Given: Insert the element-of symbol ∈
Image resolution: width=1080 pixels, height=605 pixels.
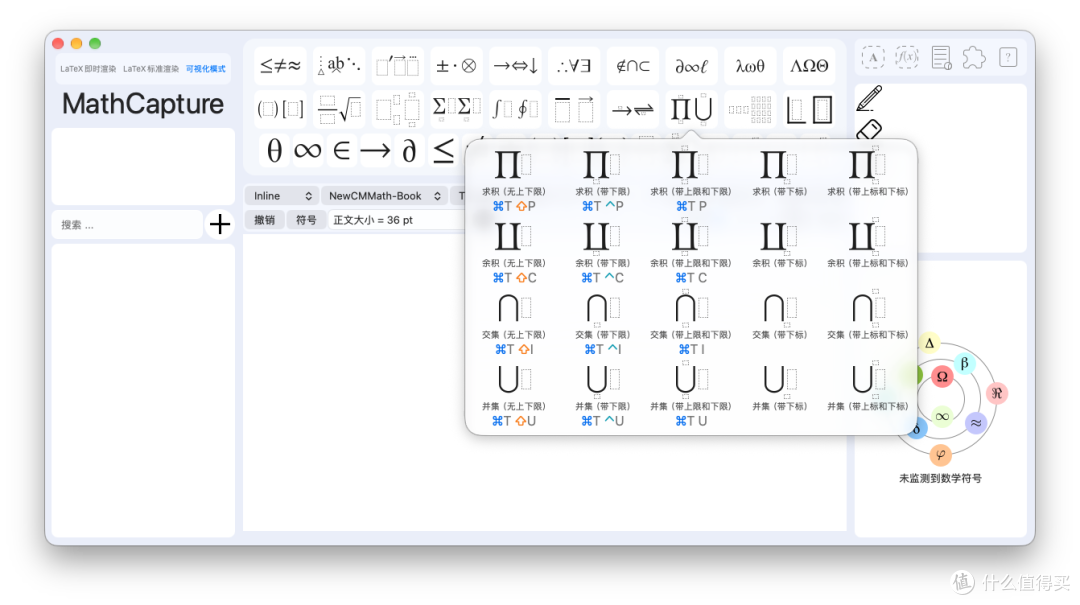Looking at the screenshot, I should [x=342, y=150].
